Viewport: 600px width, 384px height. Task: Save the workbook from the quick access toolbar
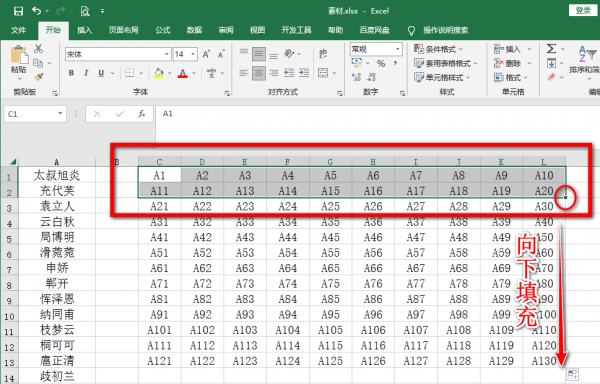click(x=18, y=11)
